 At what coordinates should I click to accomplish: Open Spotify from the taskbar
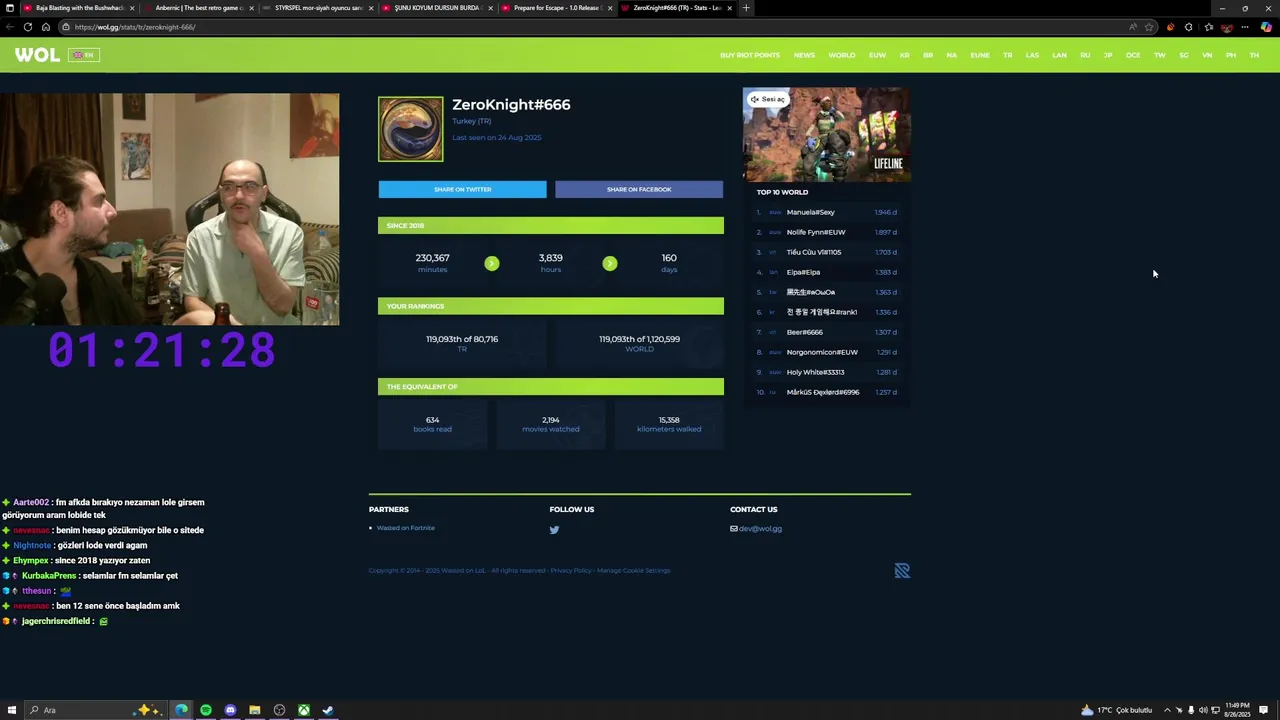(x=206, y=710)
